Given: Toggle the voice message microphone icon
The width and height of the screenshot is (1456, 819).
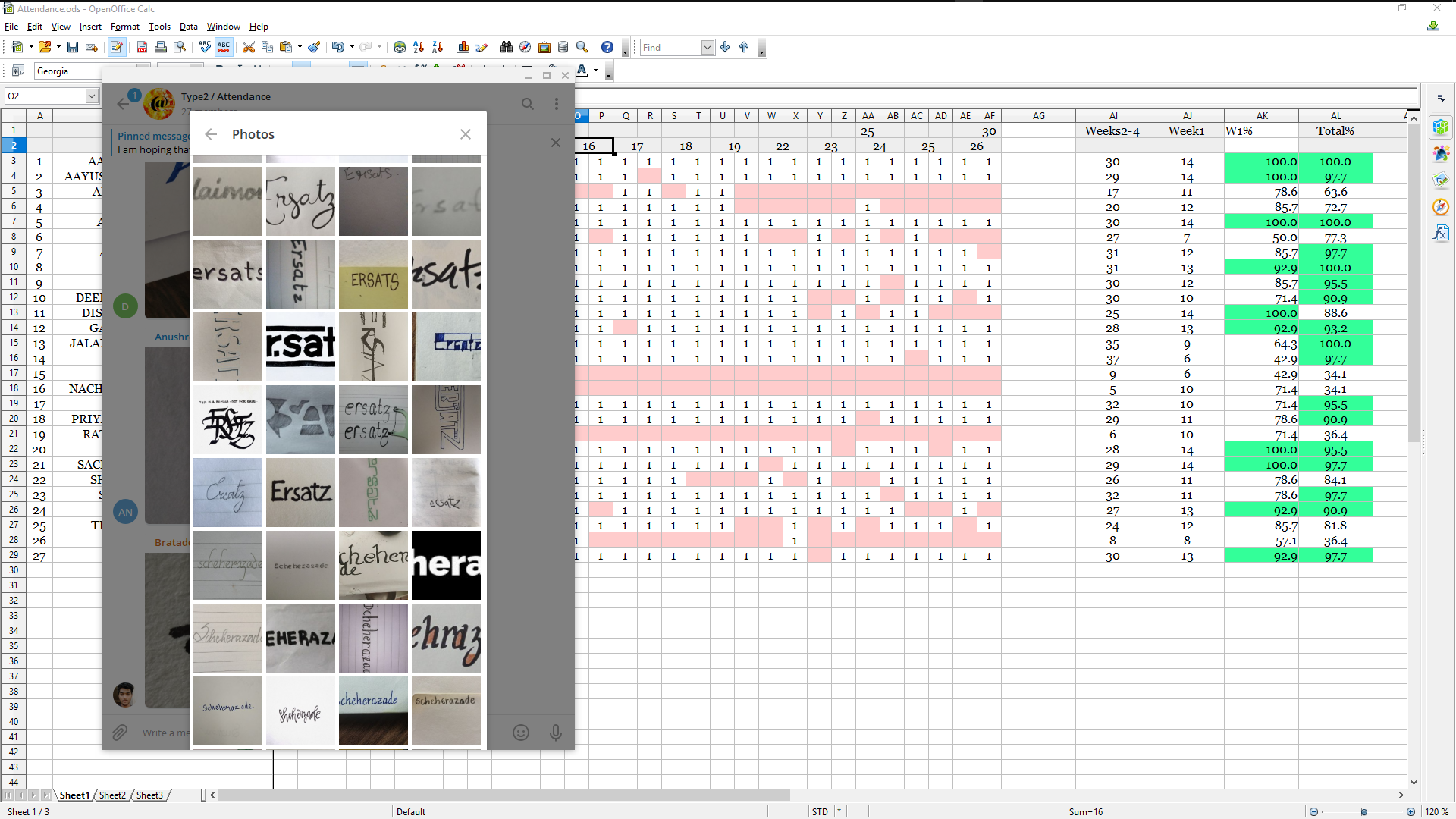Looking at the screenshot, I should coord(556,732).
